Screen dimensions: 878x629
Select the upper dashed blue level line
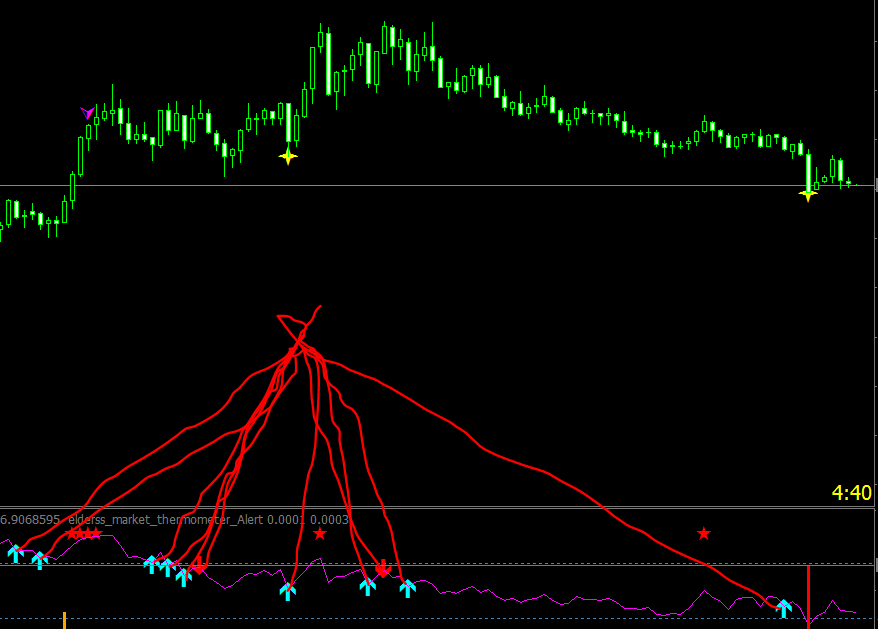click(439, 563)
